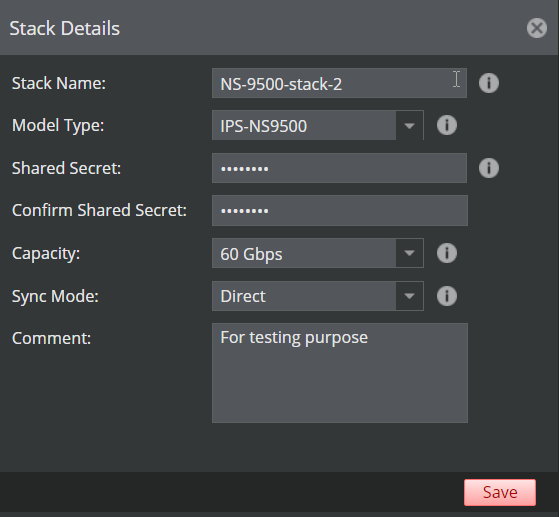Click the Model Type label
The height and width of the screenshot is (517, 559).
58,126
